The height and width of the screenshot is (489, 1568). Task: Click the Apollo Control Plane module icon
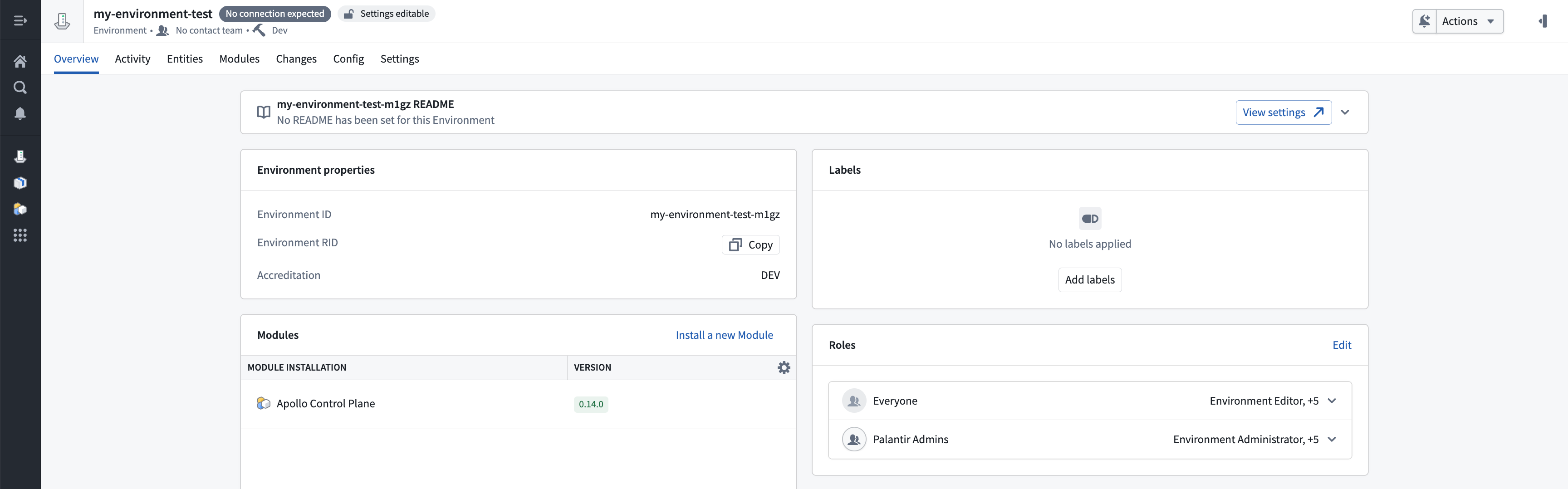point(264,403)
